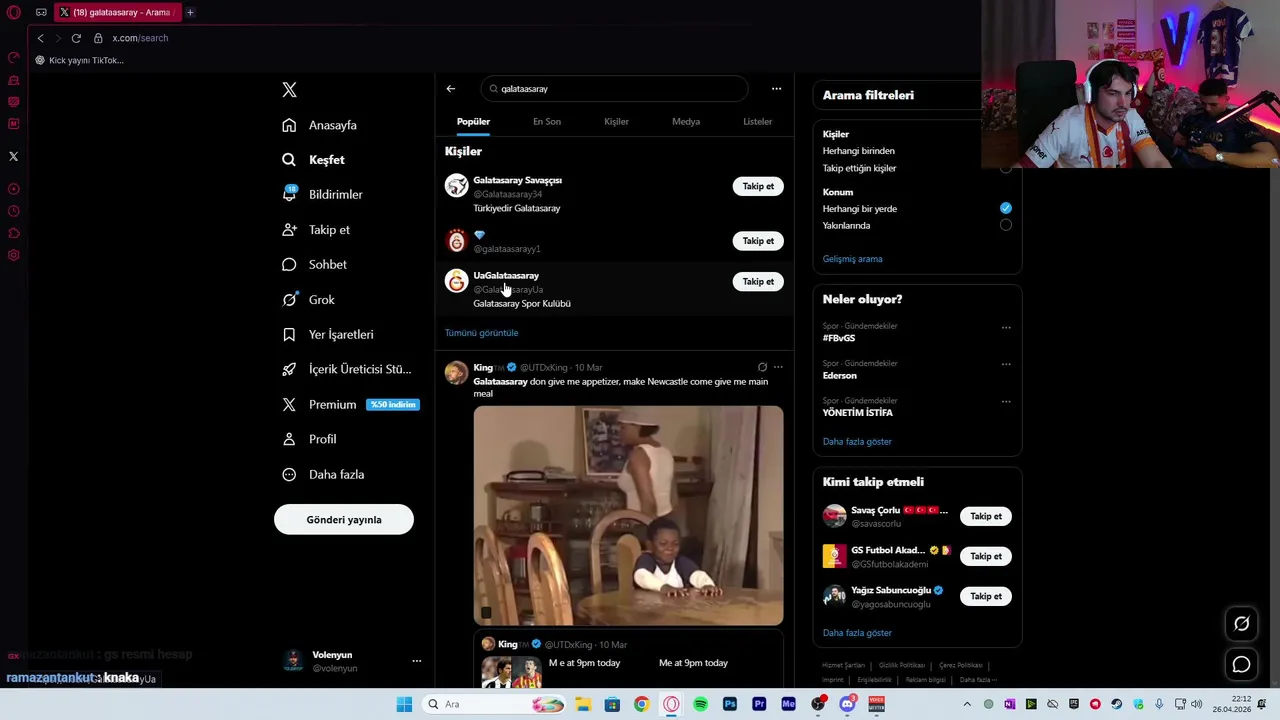The width and height of the screenshot is (1280, 720).
Task: Open Tümünü görüntüle link
Action: click(x=482, y=333)
